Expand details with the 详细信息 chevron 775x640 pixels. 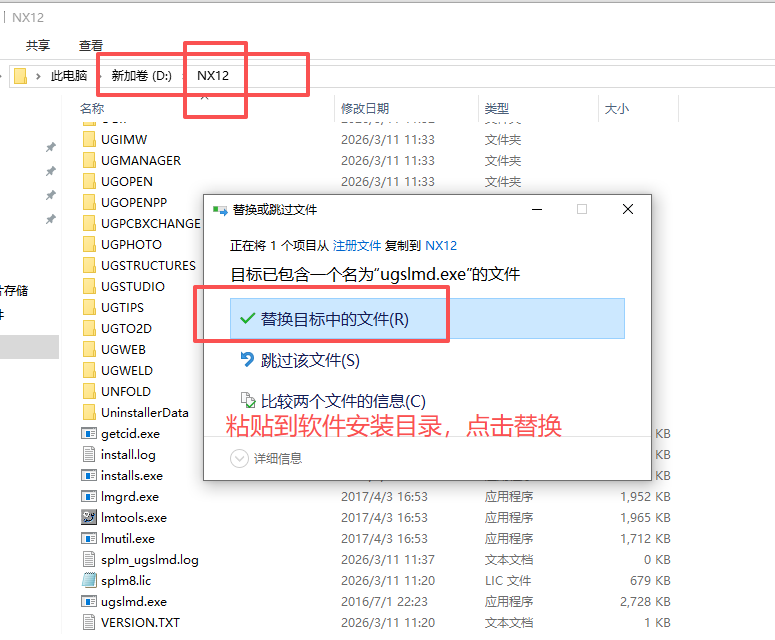pyautogui.click(x=239, y=459)
